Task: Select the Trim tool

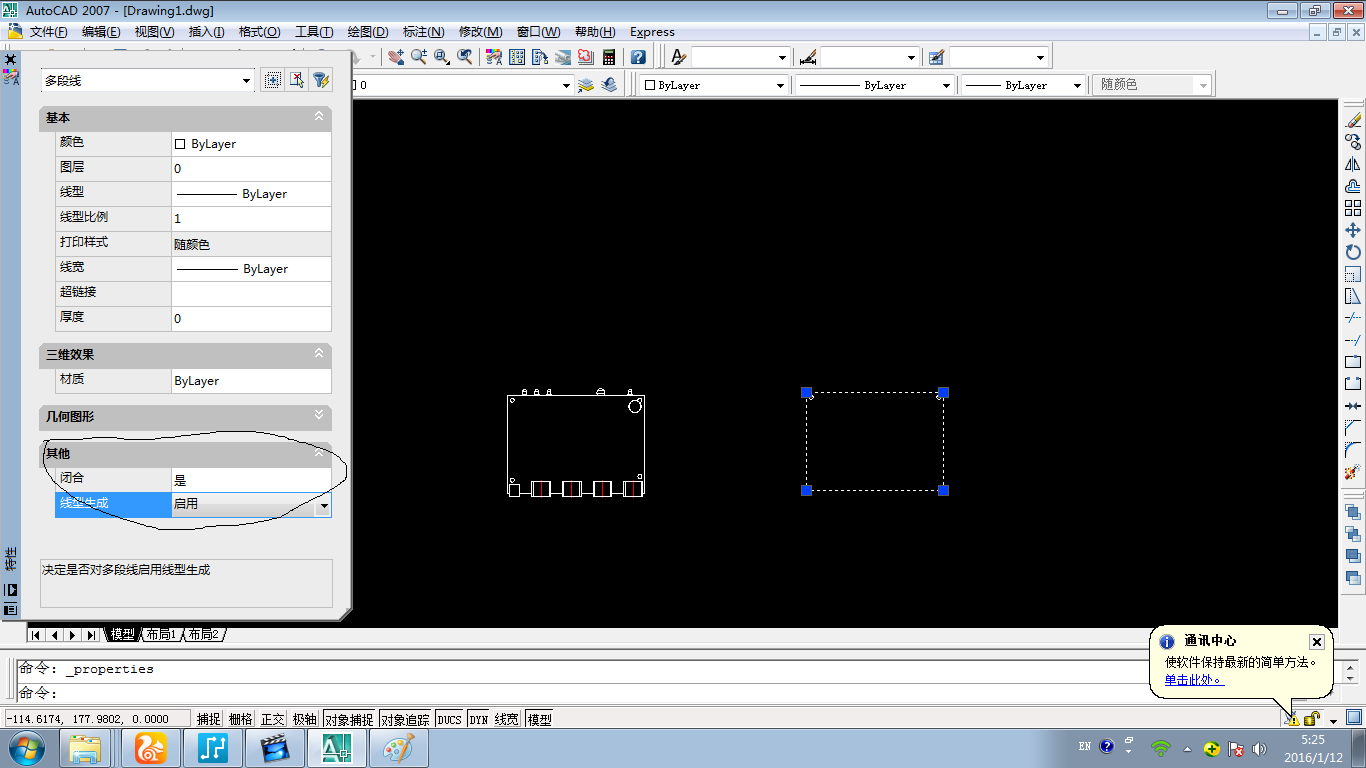Action: tap(1353, 318)
